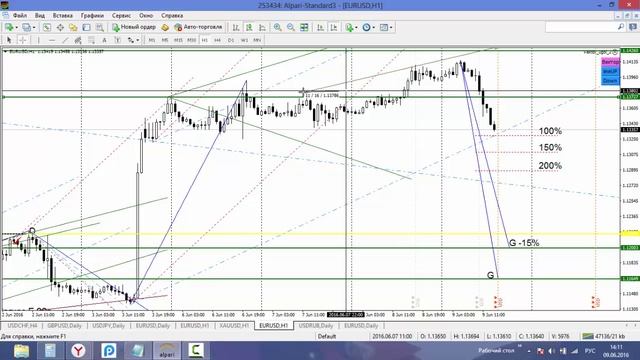Select the vertical line tool

pyautogui.click(x=38, y=40)
